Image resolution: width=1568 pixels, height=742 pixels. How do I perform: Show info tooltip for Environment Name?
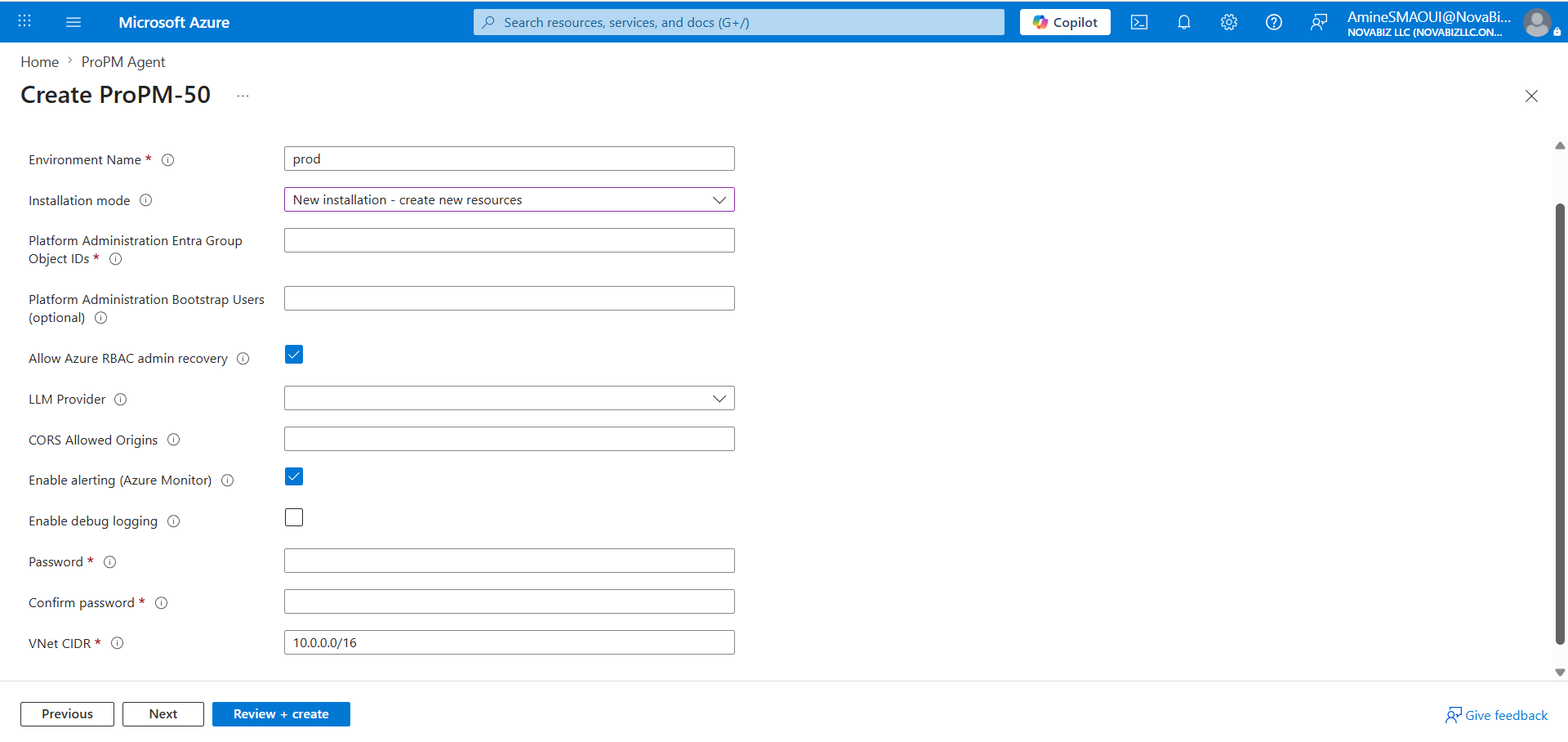click(168, 160)
